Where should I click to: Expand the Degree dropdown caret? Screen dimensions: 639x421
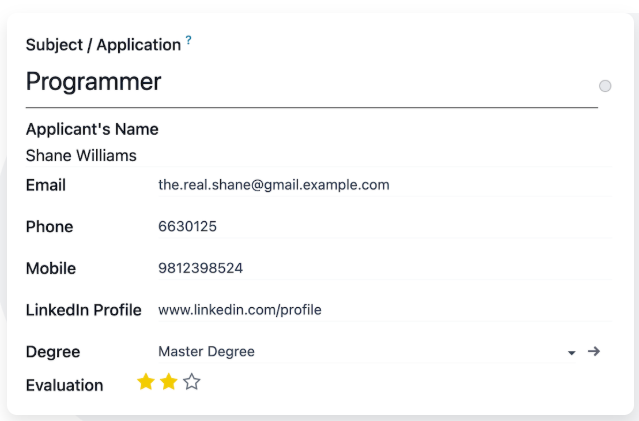(x=572, y=352)
